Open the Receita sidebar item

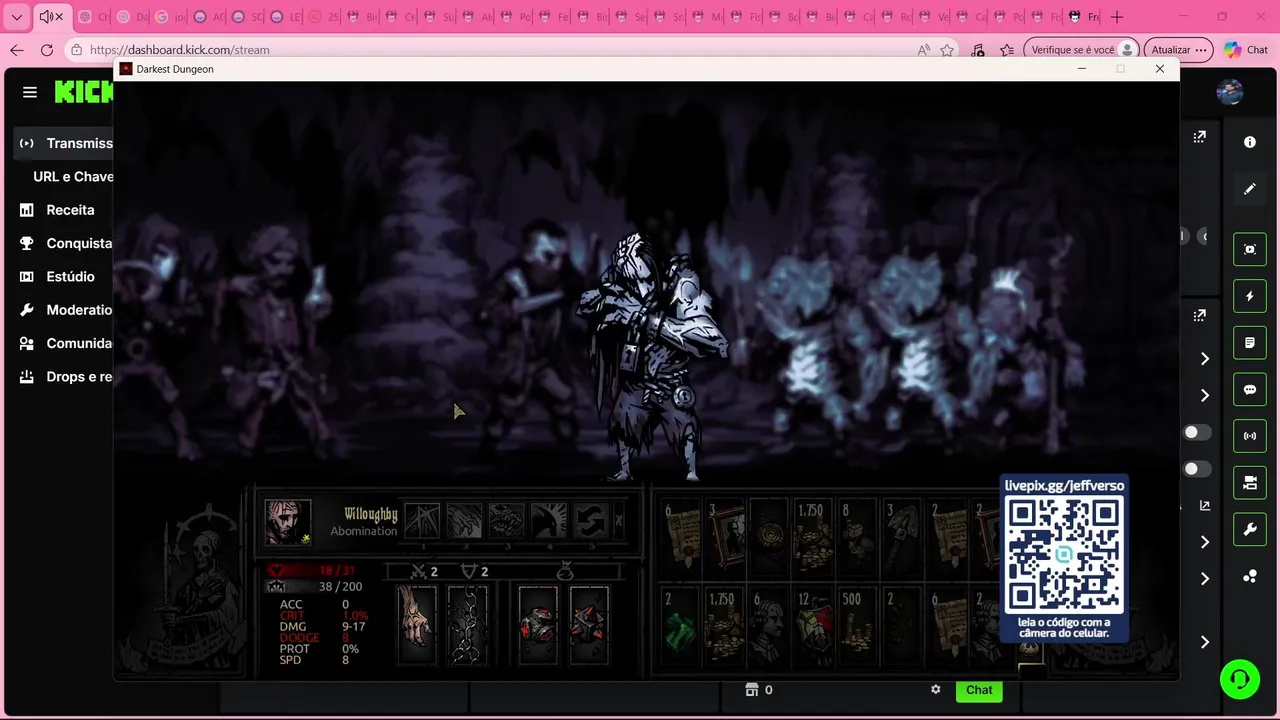click(x=70, y=210)
